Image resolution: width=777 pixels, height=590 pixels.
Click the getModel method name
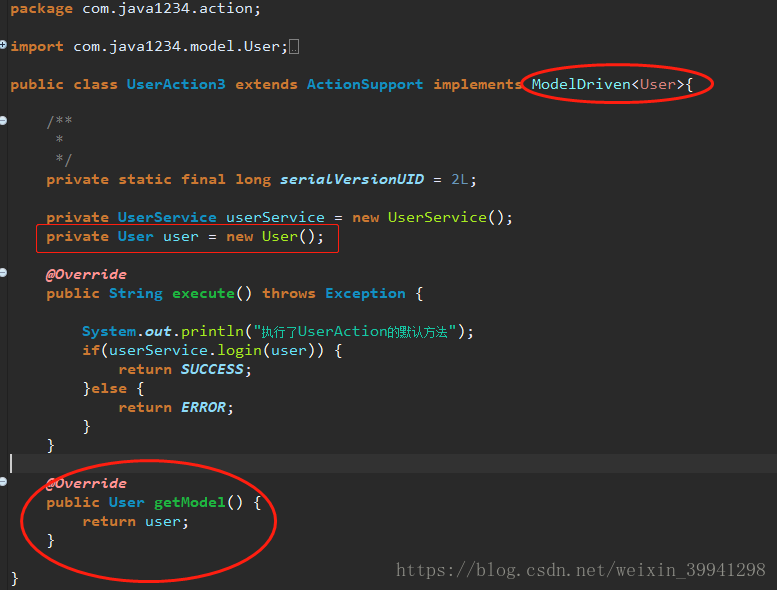pos(190,502)
